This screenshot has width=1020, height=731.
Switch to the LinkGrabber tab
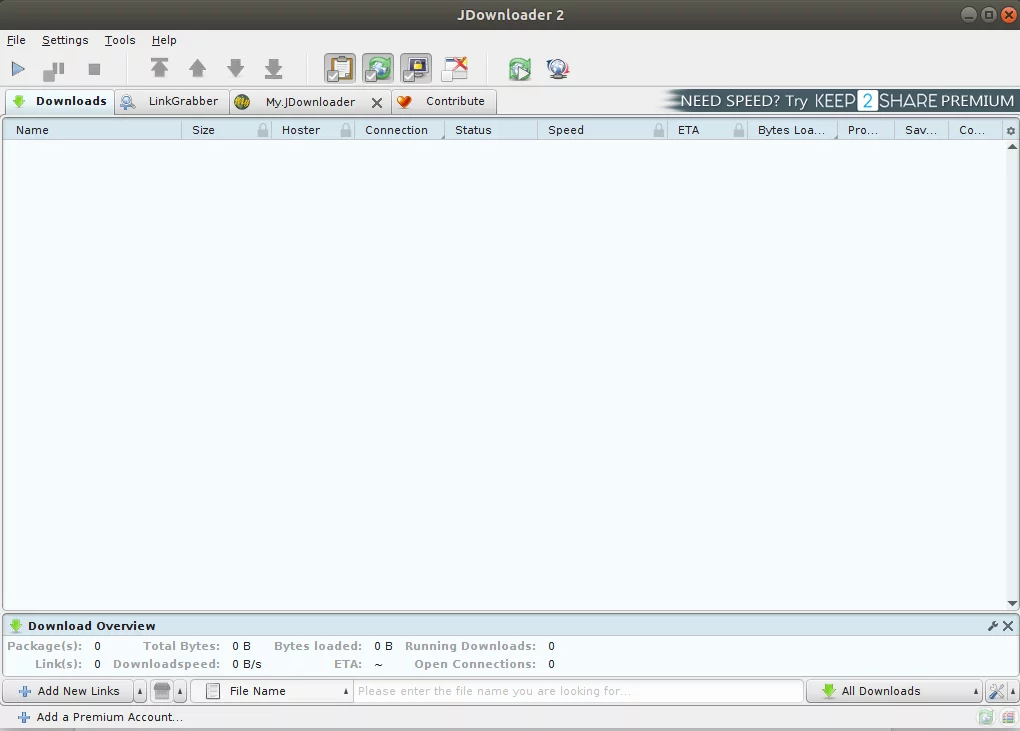coord(172,102)
